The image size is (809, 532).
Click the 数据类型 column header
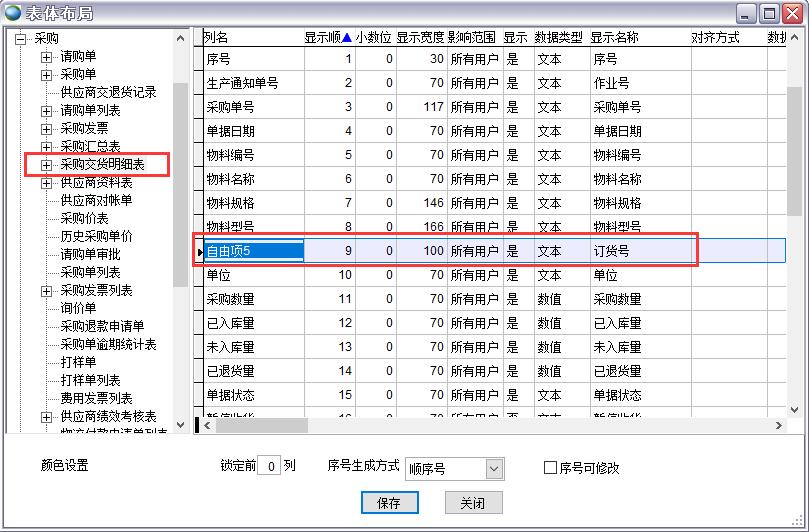pyautogui.click(x=558, y=38)
